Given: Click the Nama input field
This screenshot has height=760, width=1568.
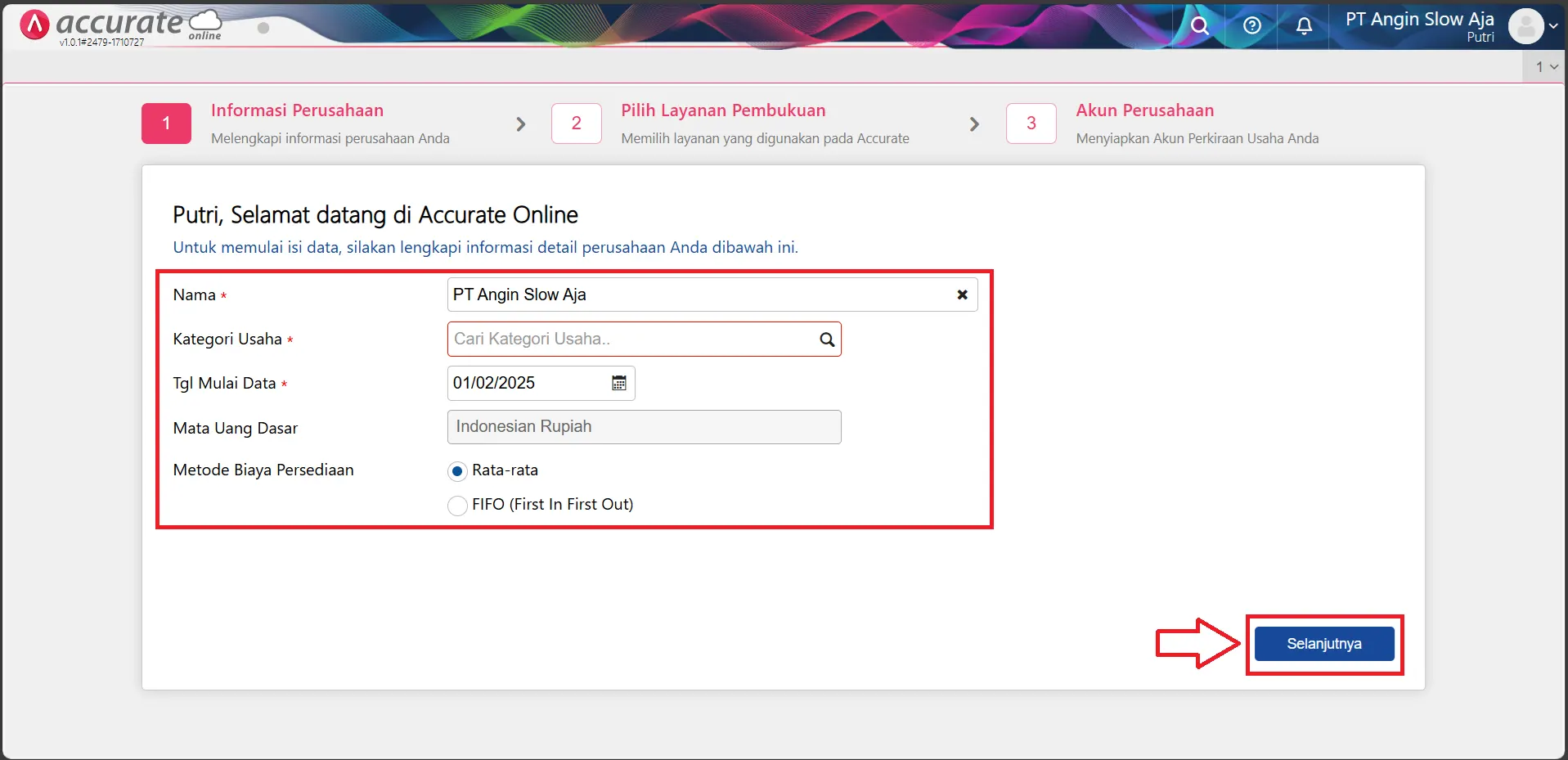Looking at the screenshot, I should pos(712,295).
